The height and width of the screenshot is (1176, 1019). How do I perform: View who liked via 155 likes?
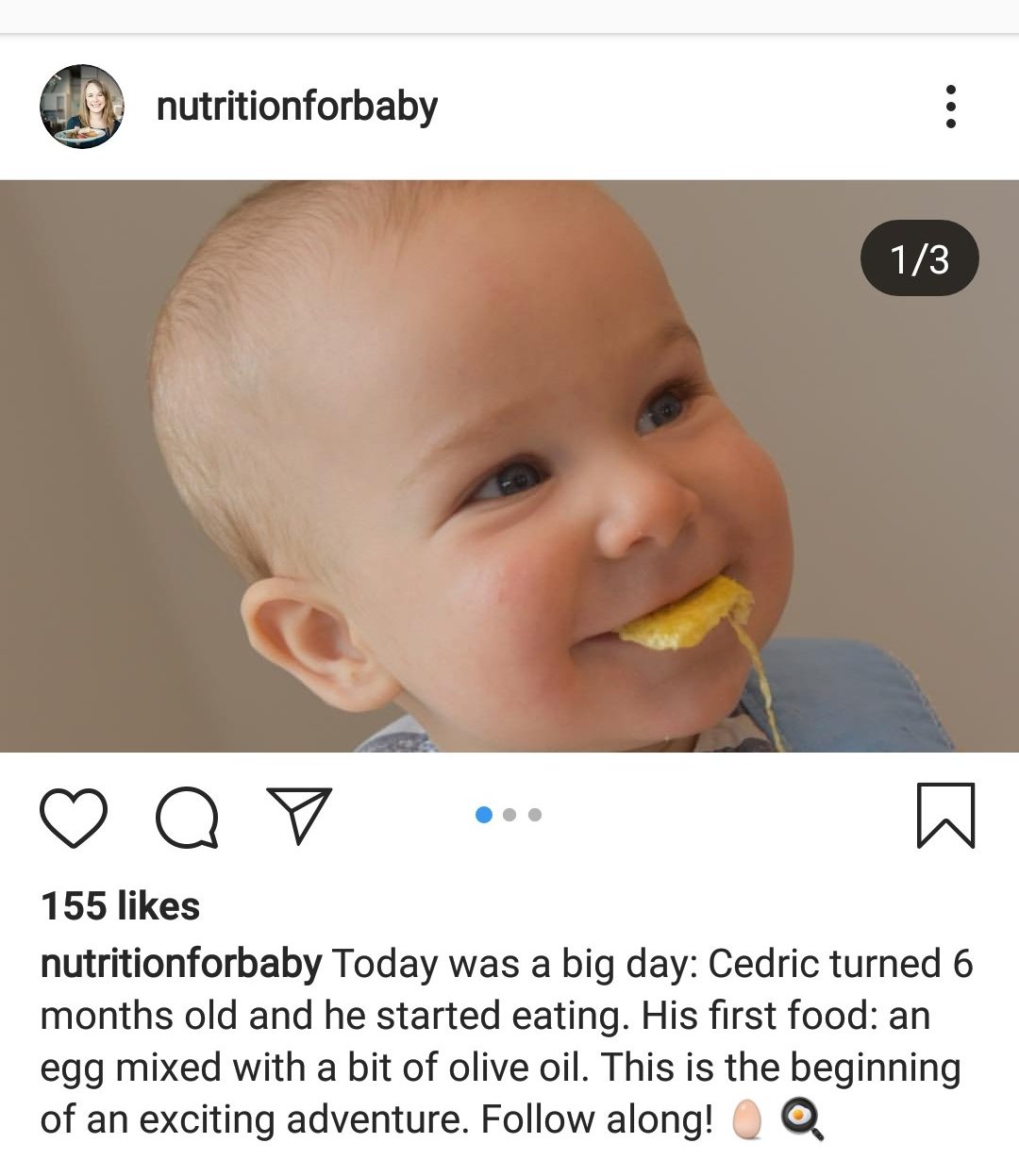(x=120, y=906)
